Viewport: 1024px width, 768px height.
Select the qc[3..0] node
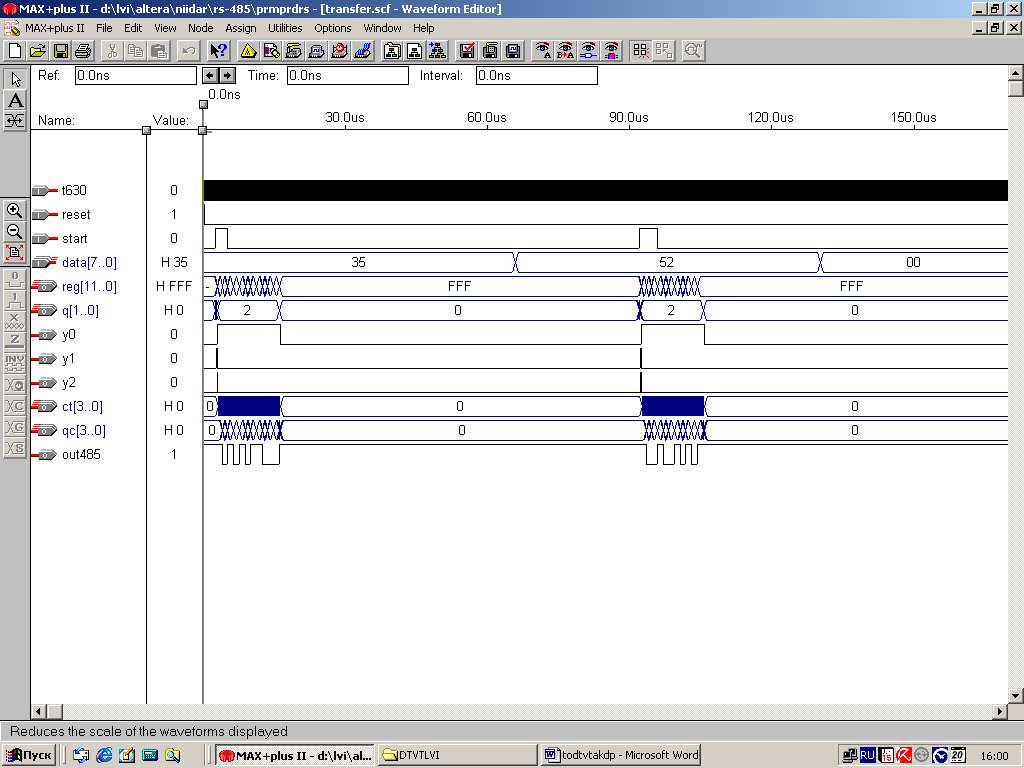[84, 430]
